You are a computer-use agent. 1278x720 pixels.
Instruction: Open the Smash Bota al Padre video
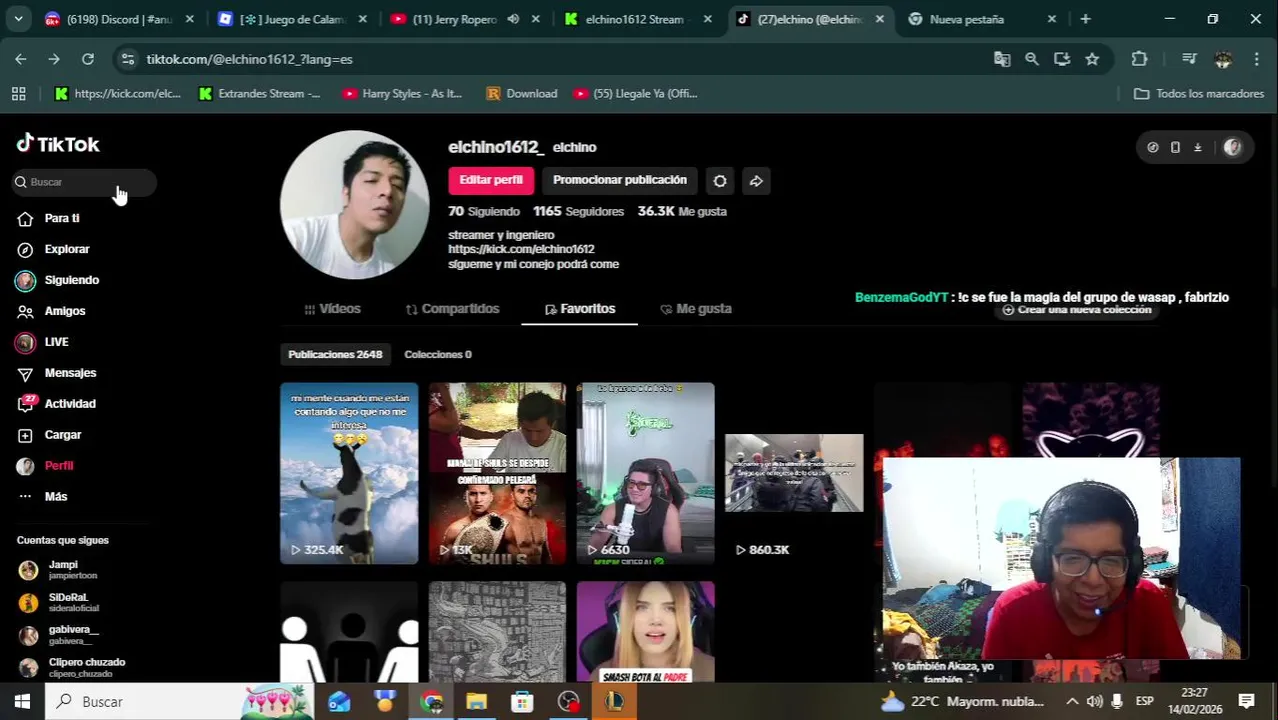tap(645, 632)
